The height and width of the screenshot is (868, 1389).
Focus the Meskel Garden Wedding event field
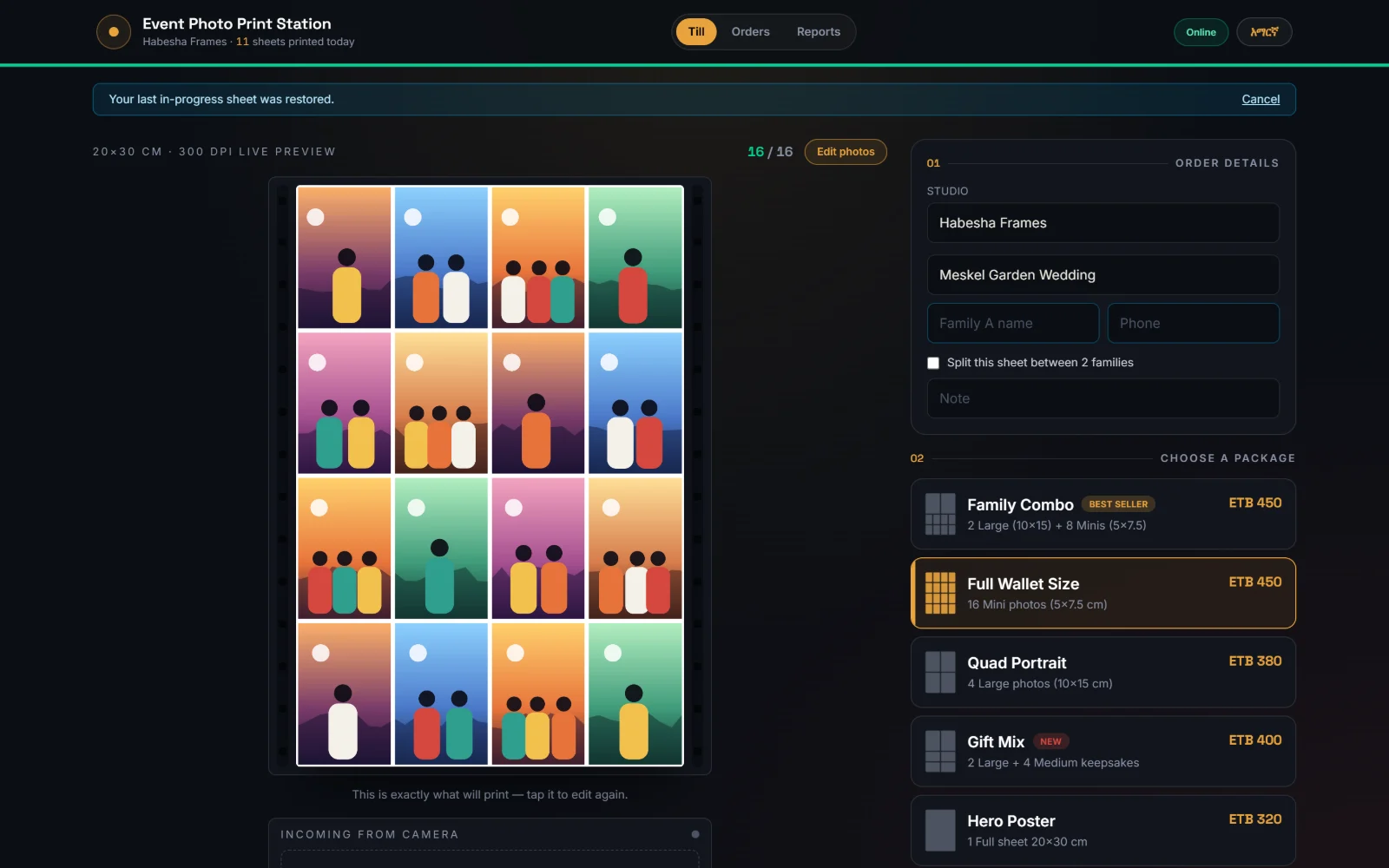(x=1103, y=275)
